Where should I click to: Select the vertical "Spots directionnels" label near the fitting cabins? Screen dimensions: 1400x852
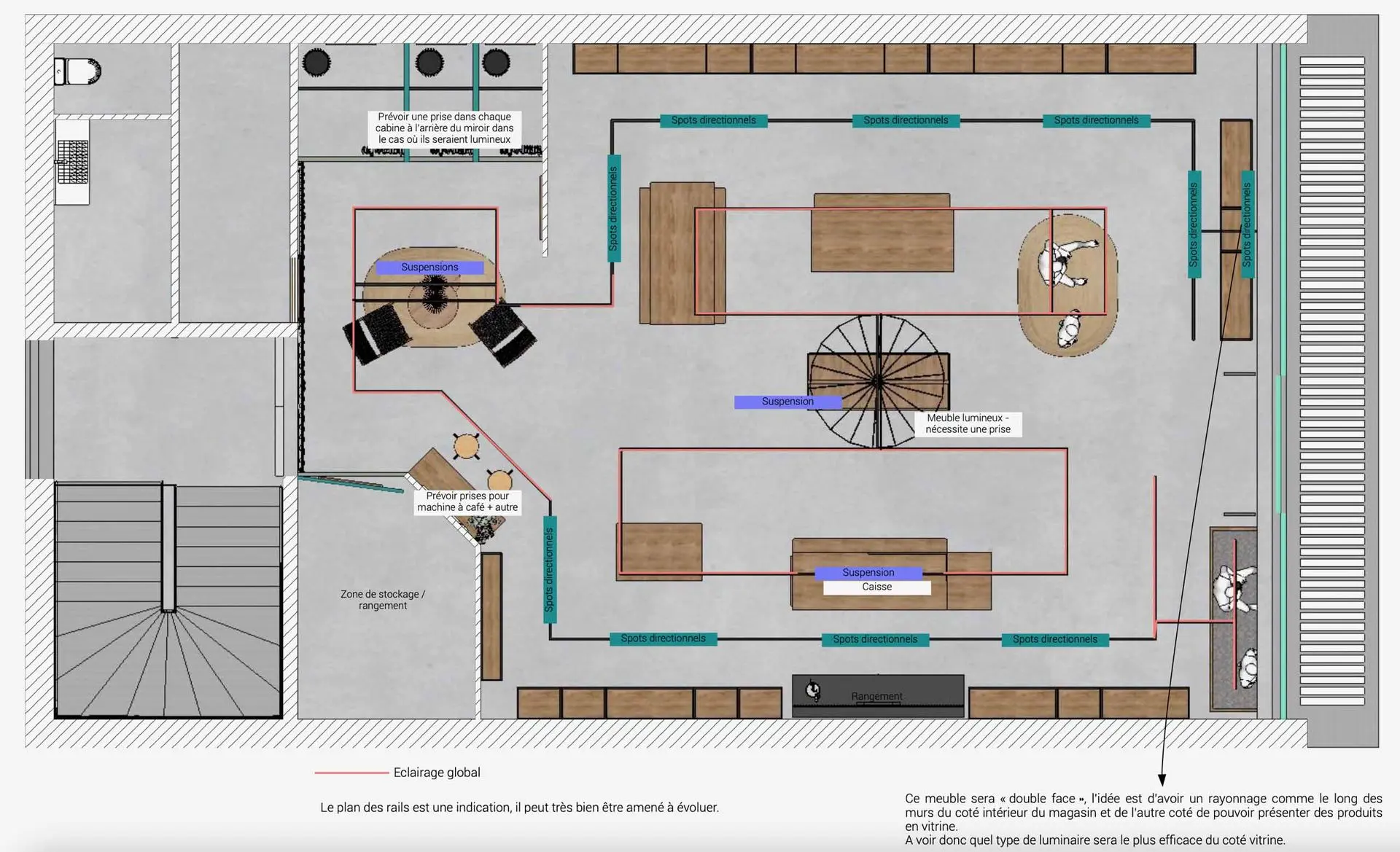pos(614,208)
